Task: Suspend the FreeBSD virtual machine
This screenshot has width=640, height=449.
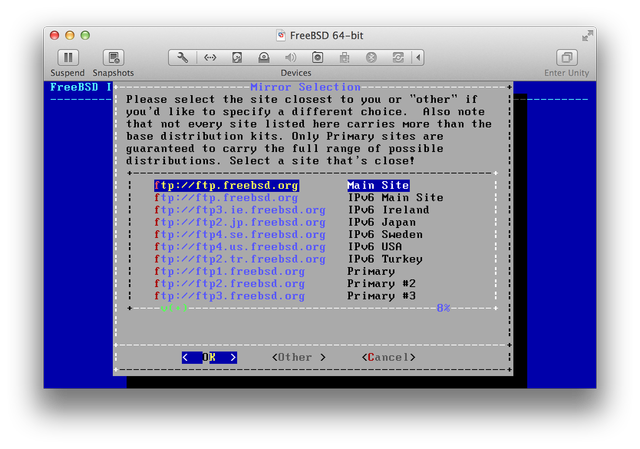Action: click(68, 58)
